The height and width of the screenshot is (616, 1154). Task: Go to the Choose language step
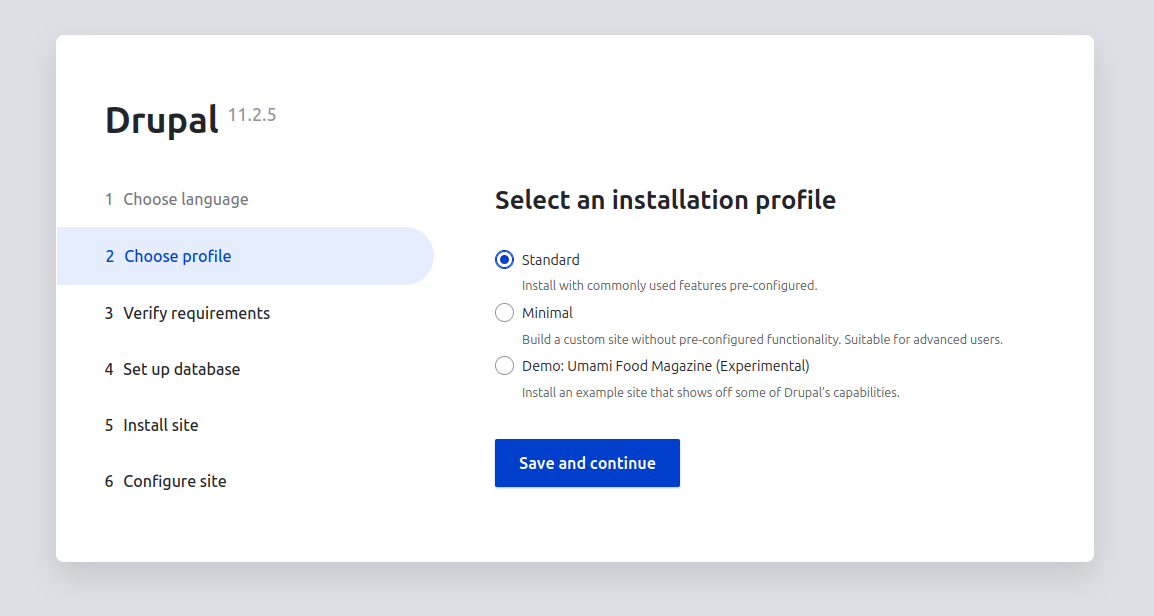[x=185, y=199]
